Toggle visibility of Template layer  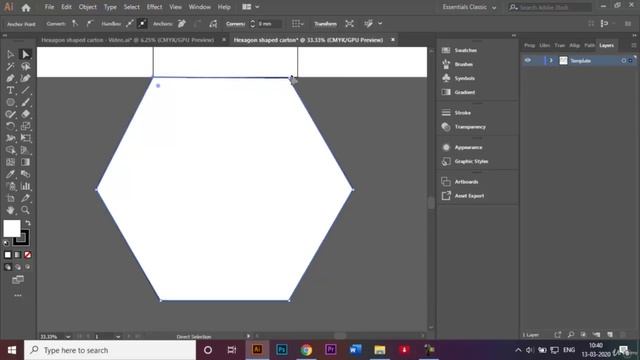pos(528,60)
